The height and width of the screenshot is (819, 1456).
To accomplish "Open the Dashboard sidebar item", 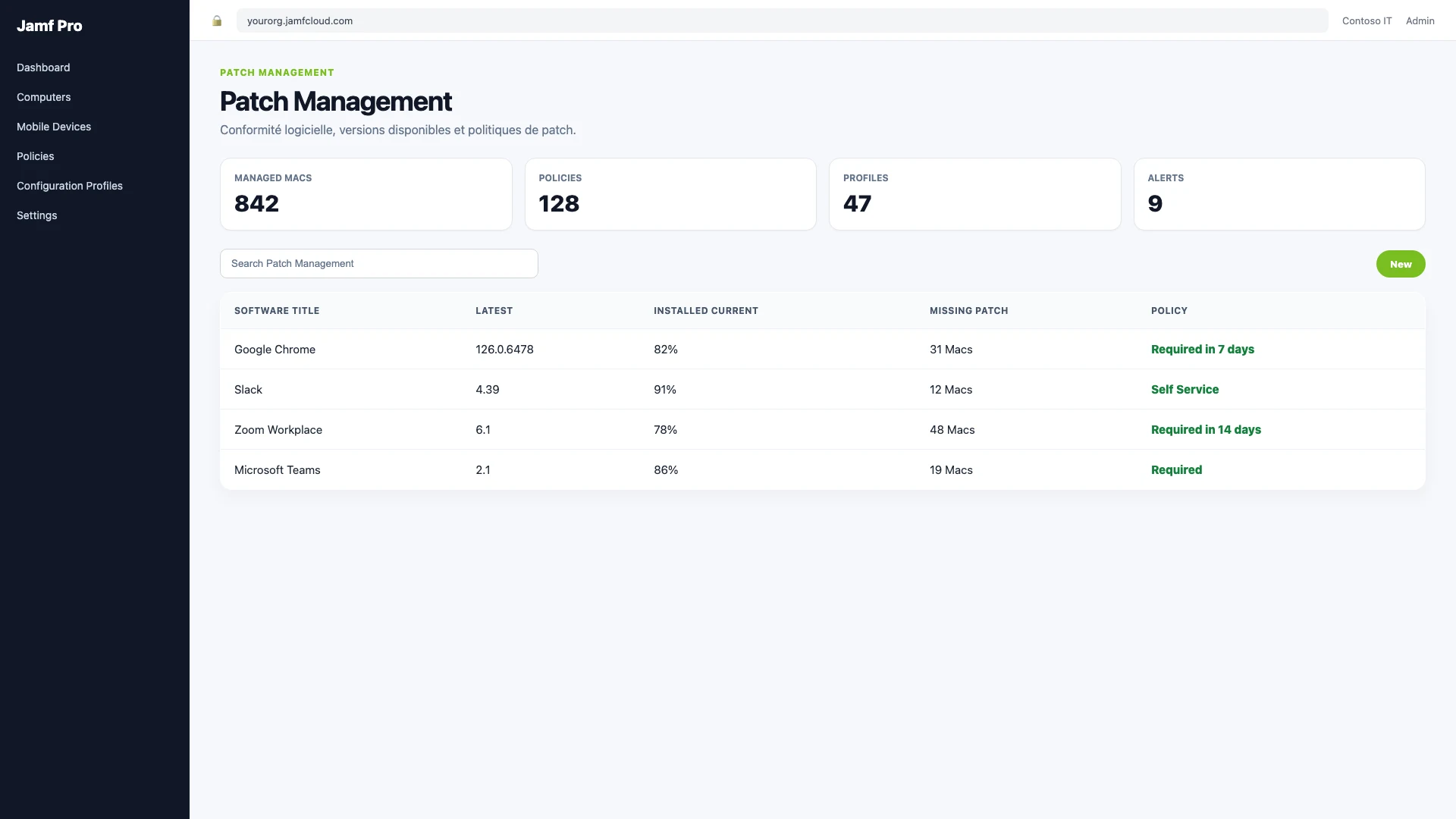I will coord(43,67).
